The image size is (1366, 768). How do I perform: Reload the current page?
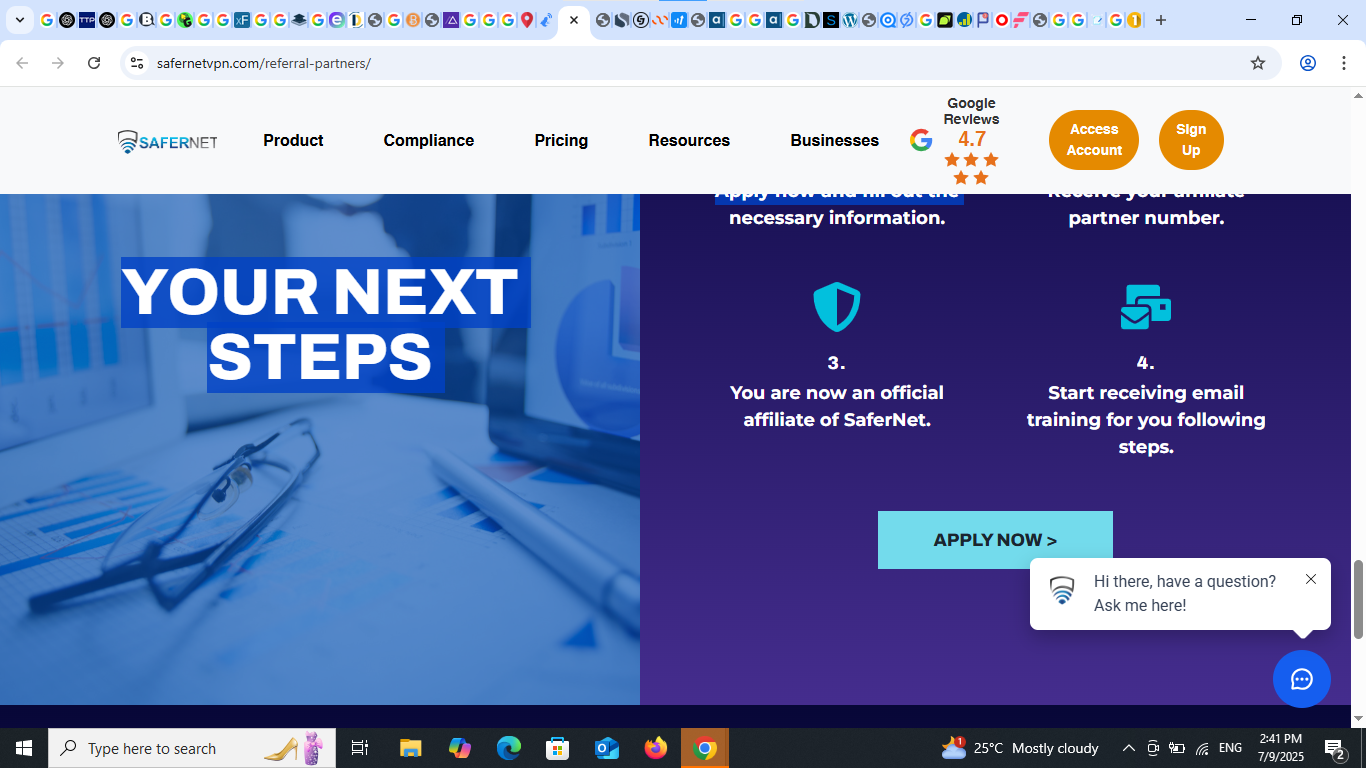coord(94,63)
